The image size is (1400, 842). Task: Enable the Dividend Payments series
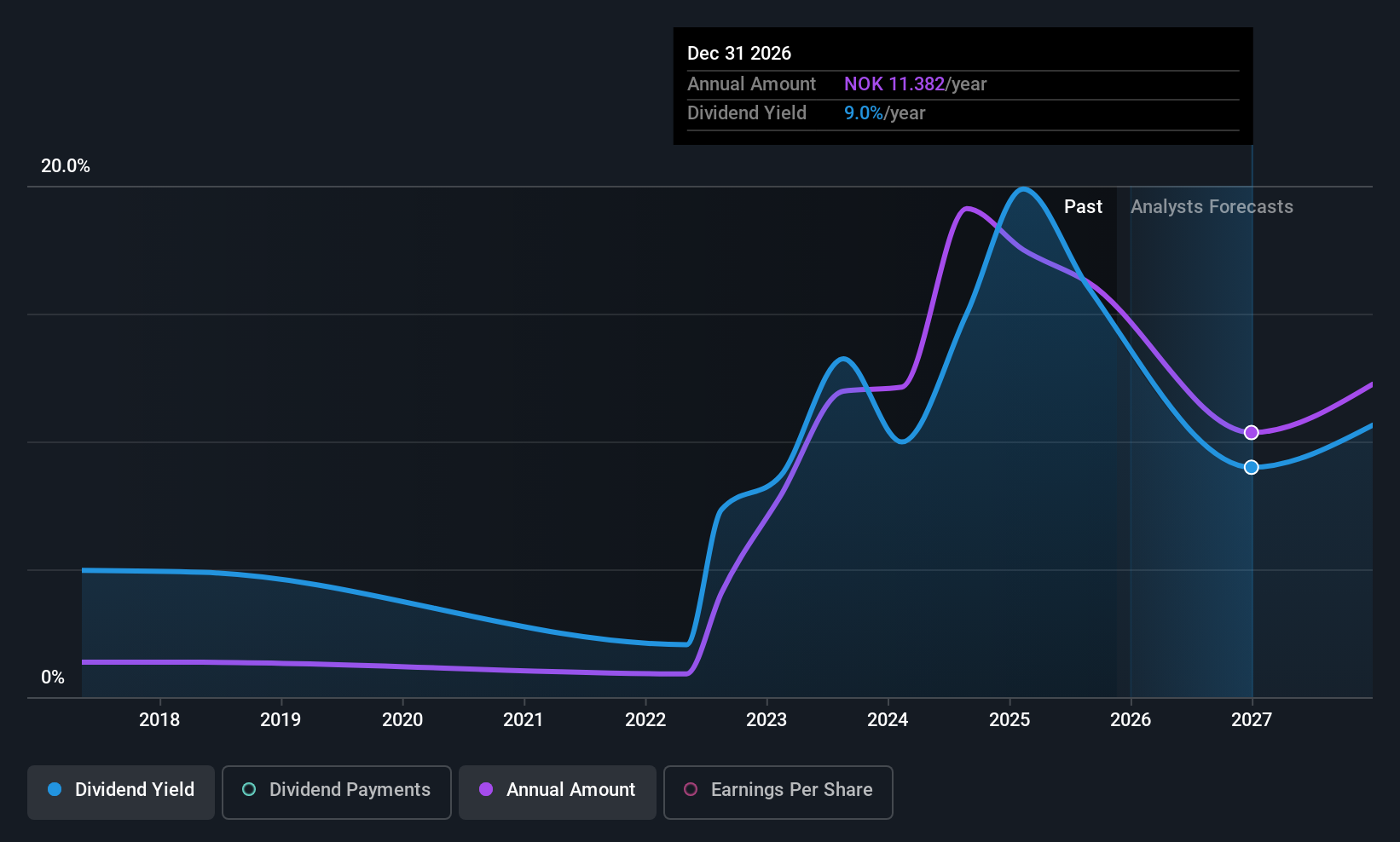tap(336, 790)
